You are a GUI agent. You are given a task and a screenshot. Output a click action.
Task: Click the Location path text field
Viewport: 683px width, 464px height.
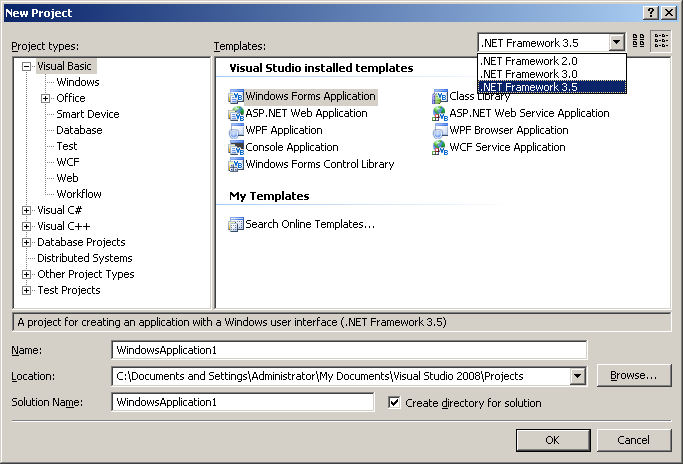341,376
